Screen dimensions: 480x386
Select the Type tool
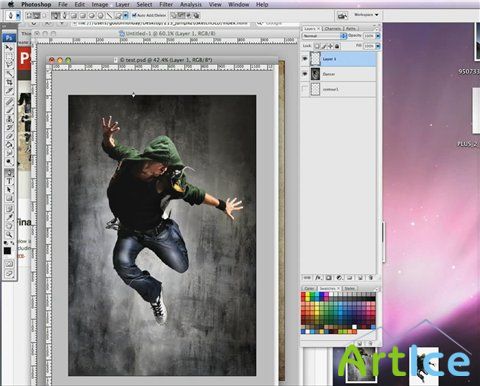point(9,181)
